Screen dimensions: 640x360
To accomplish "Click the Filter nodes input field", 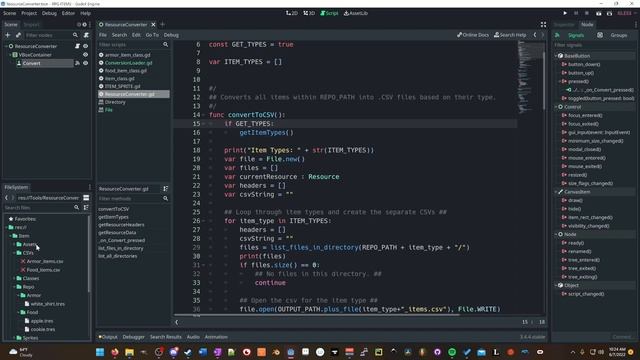I will click(48, 35).
